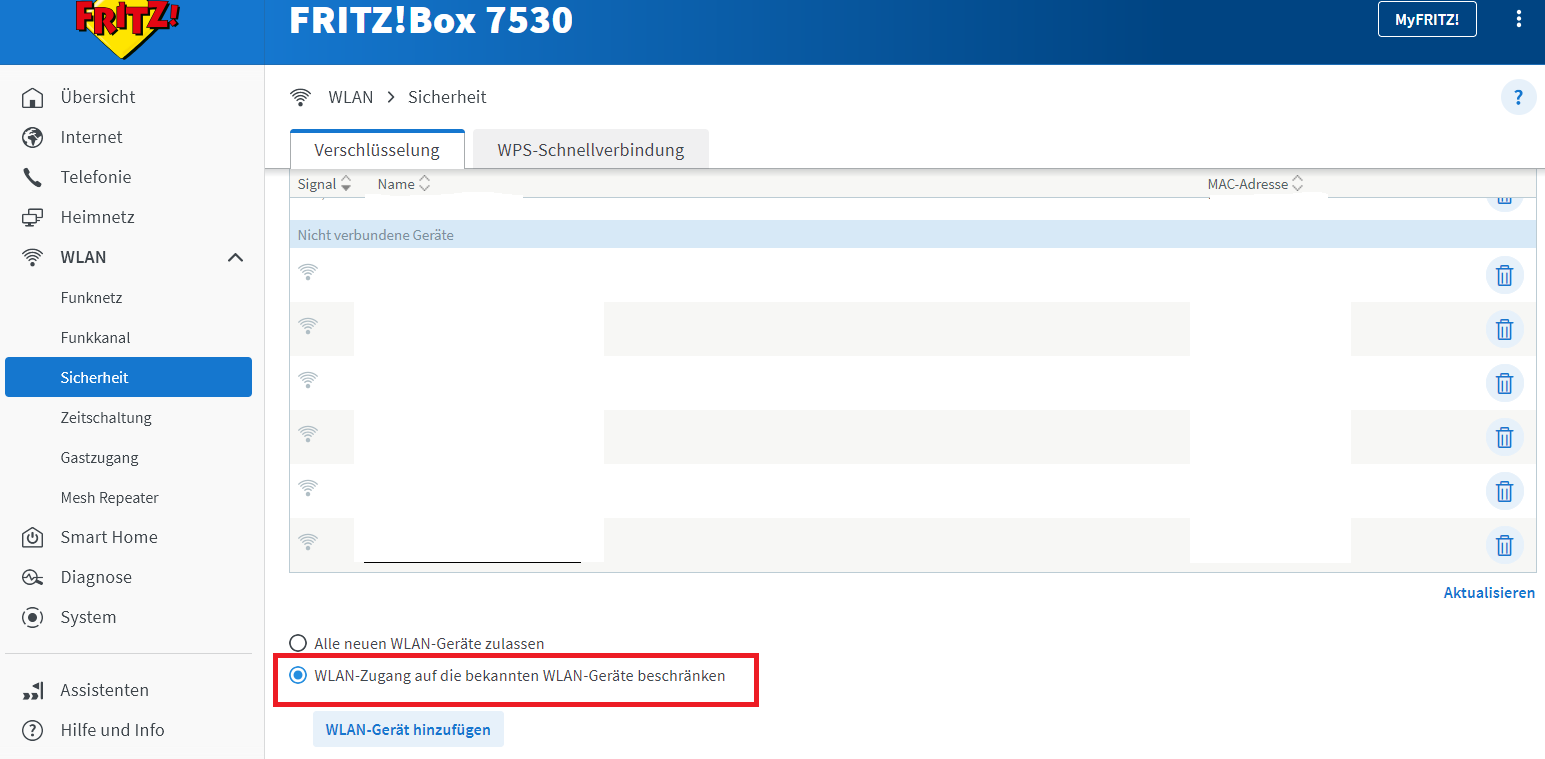Collapse the WLAN submenu chevron
Viewport: 1545px width, 759px height.
point(236,257)
